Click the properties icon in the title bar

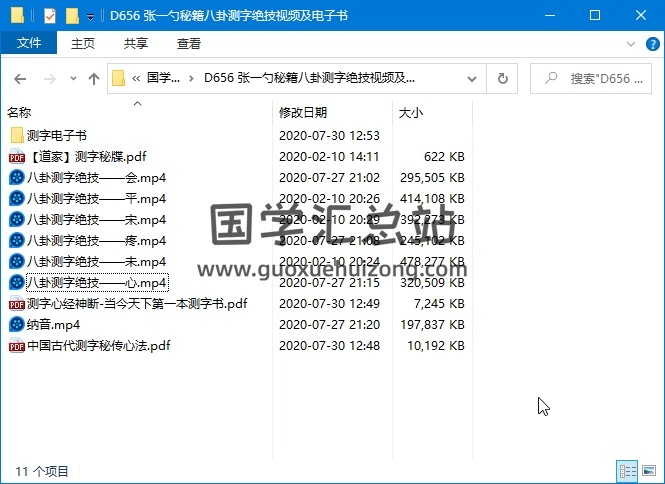(50, 16)
